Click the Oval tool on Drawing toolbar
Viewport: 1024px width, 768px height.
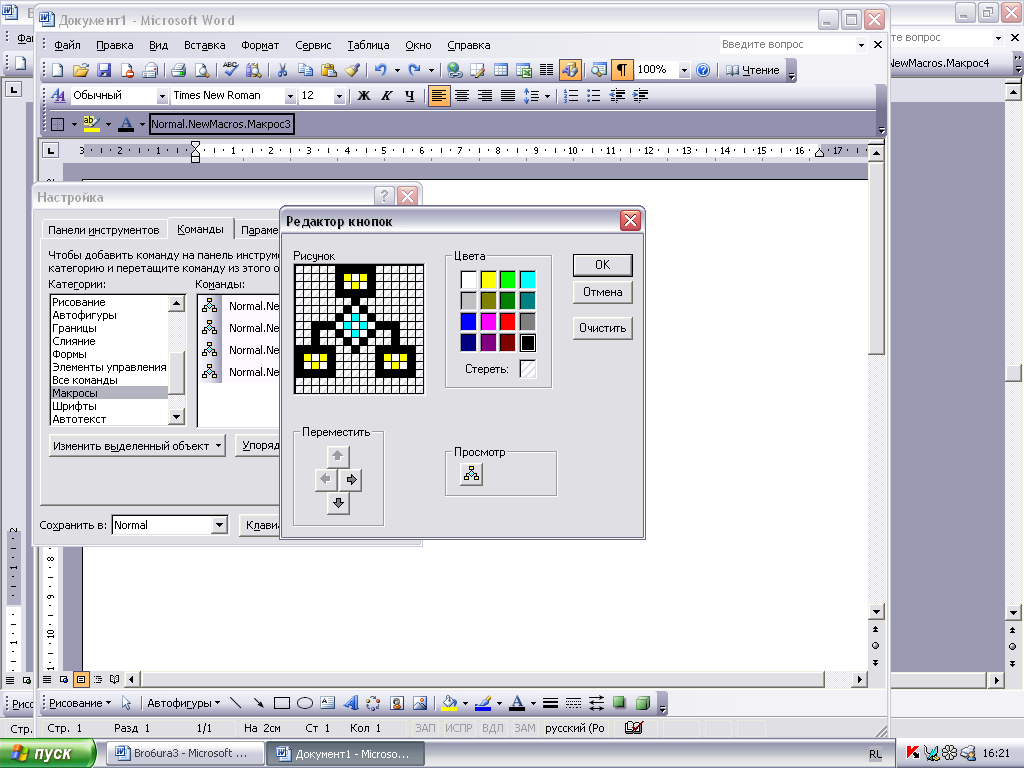304,703
